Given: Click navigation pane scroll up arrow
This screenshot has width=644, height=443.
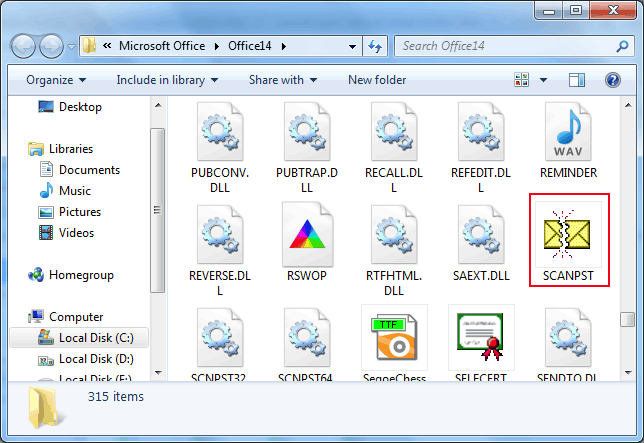Looking at the screenshot, I should tap(158, 106).
